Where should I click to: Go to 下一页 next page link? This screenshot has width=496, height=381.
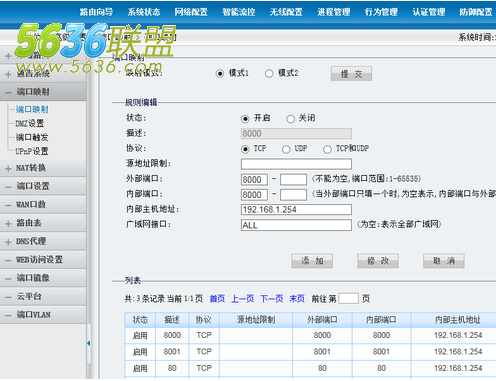(x=272, y=299)
